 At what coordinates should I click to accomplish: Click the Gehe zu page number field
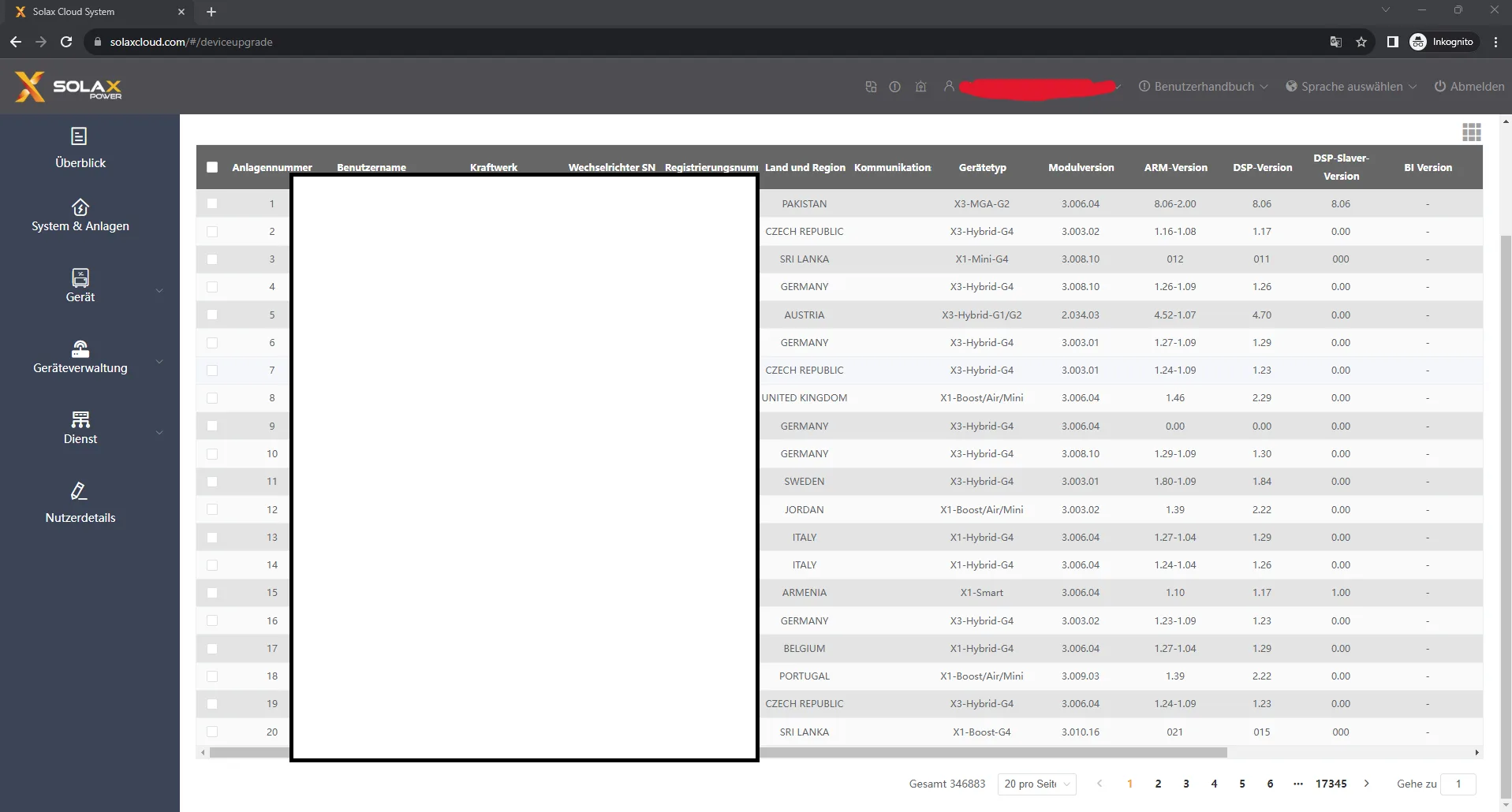(x=1458, y=784)
